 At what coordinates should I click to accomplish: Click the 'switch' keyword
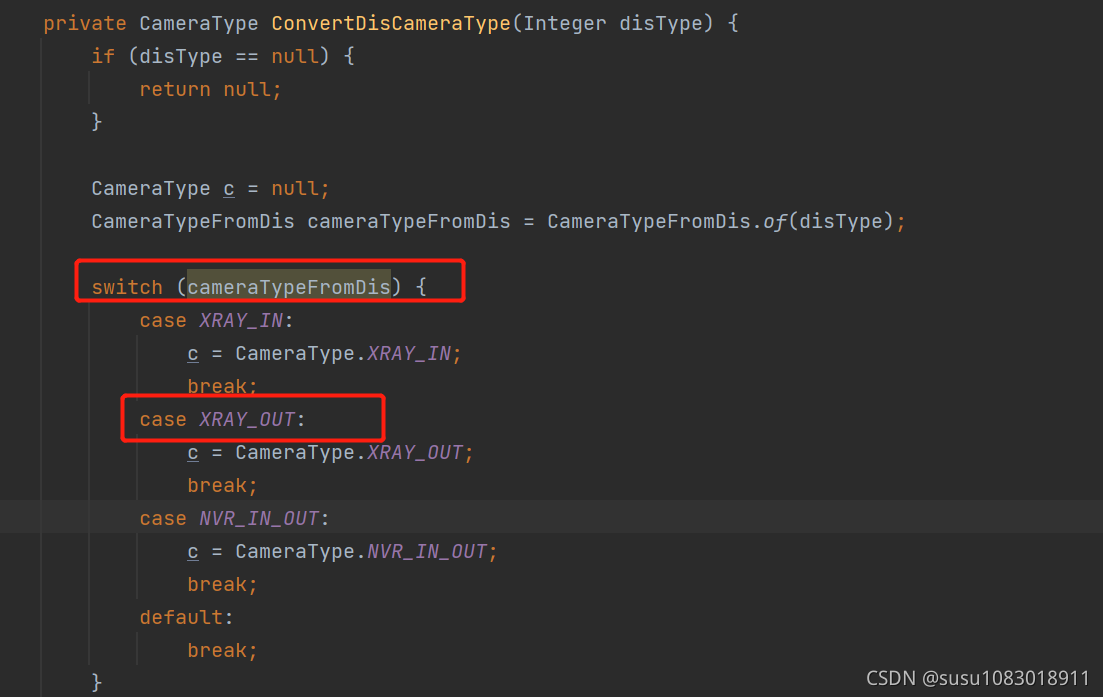127,287
